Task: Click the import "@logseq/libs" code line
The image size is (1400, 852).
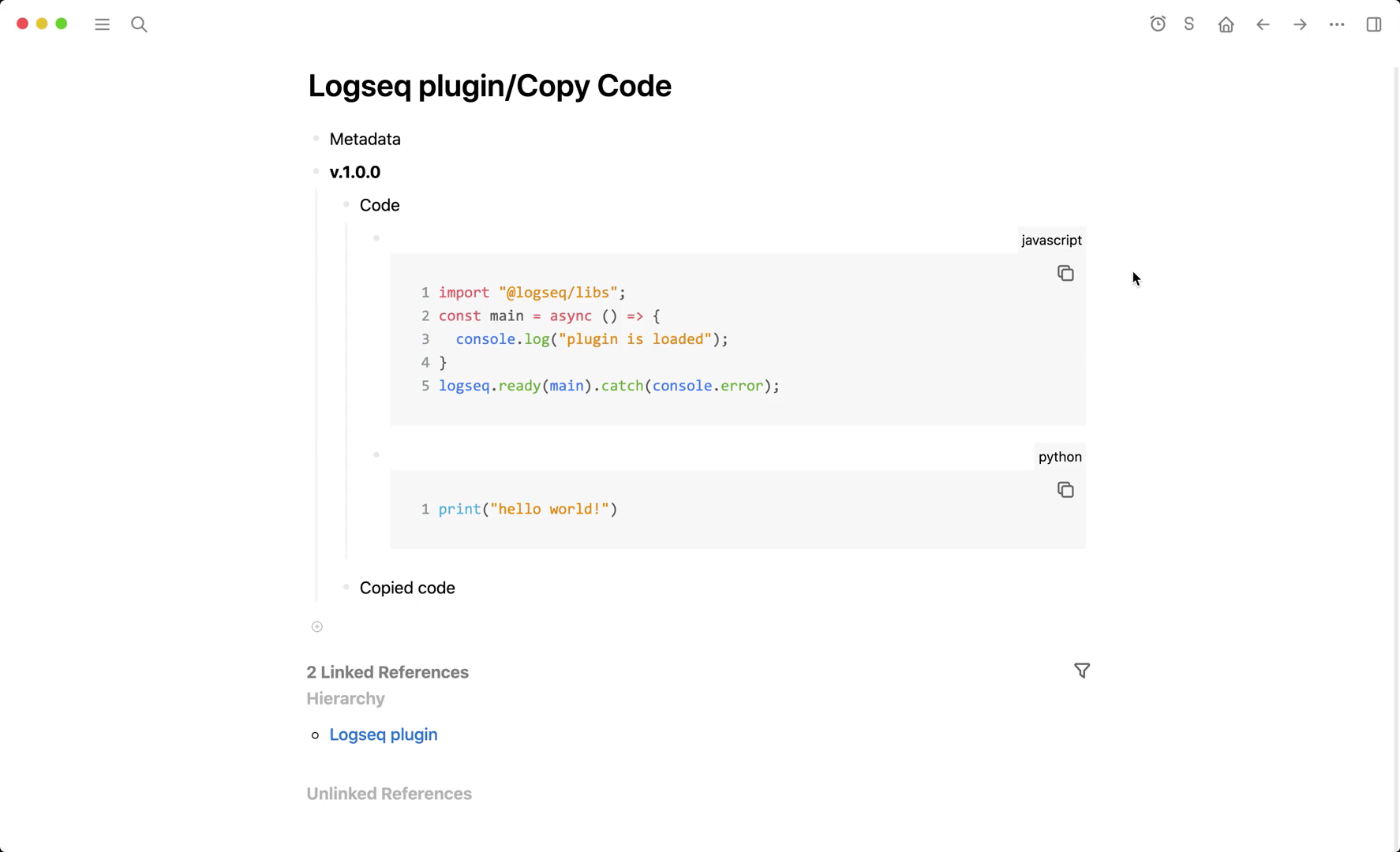Action: pos(532,293)
